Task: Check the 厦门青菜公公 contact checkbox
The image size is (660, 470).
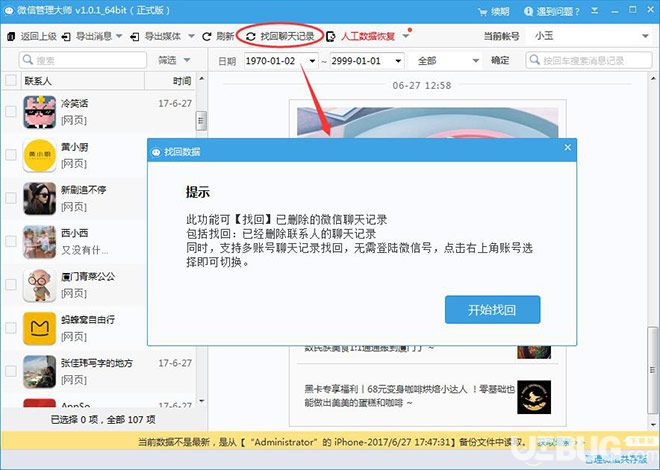Action: tap(11, 285)
